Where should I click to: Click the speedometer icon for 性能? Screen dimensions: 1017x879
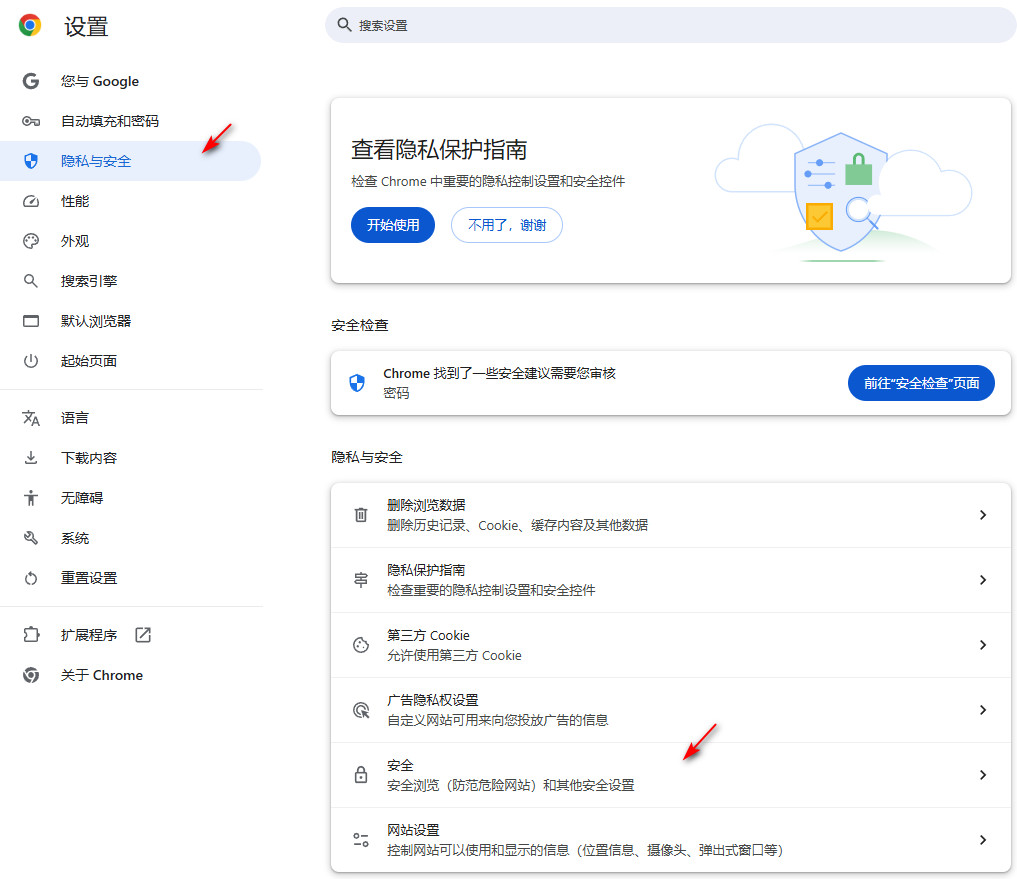[30, 201]
